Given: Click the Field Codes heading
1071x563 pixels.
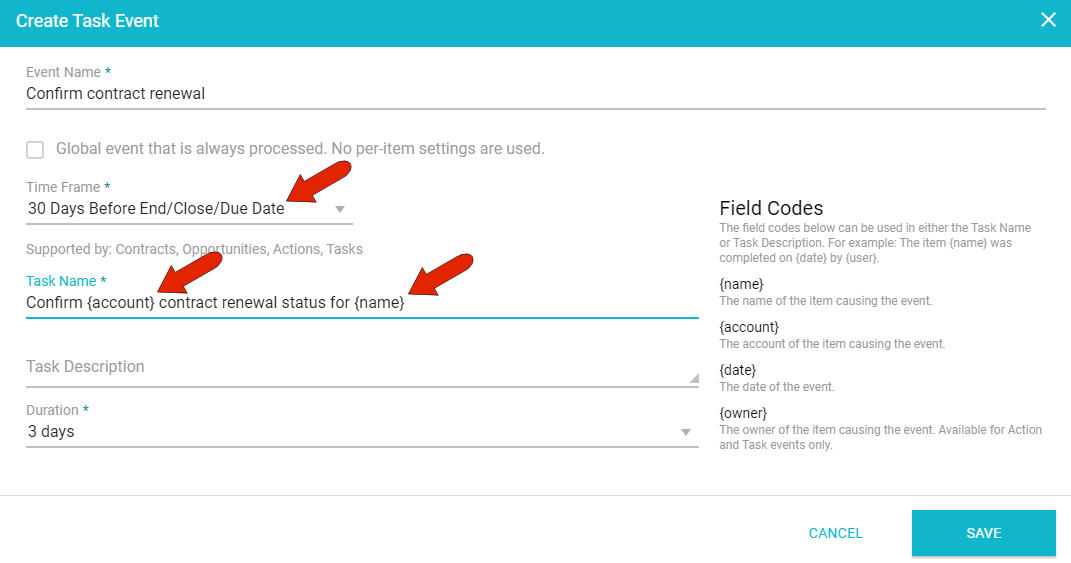Looking at the screenshot, I should point(771,208).
